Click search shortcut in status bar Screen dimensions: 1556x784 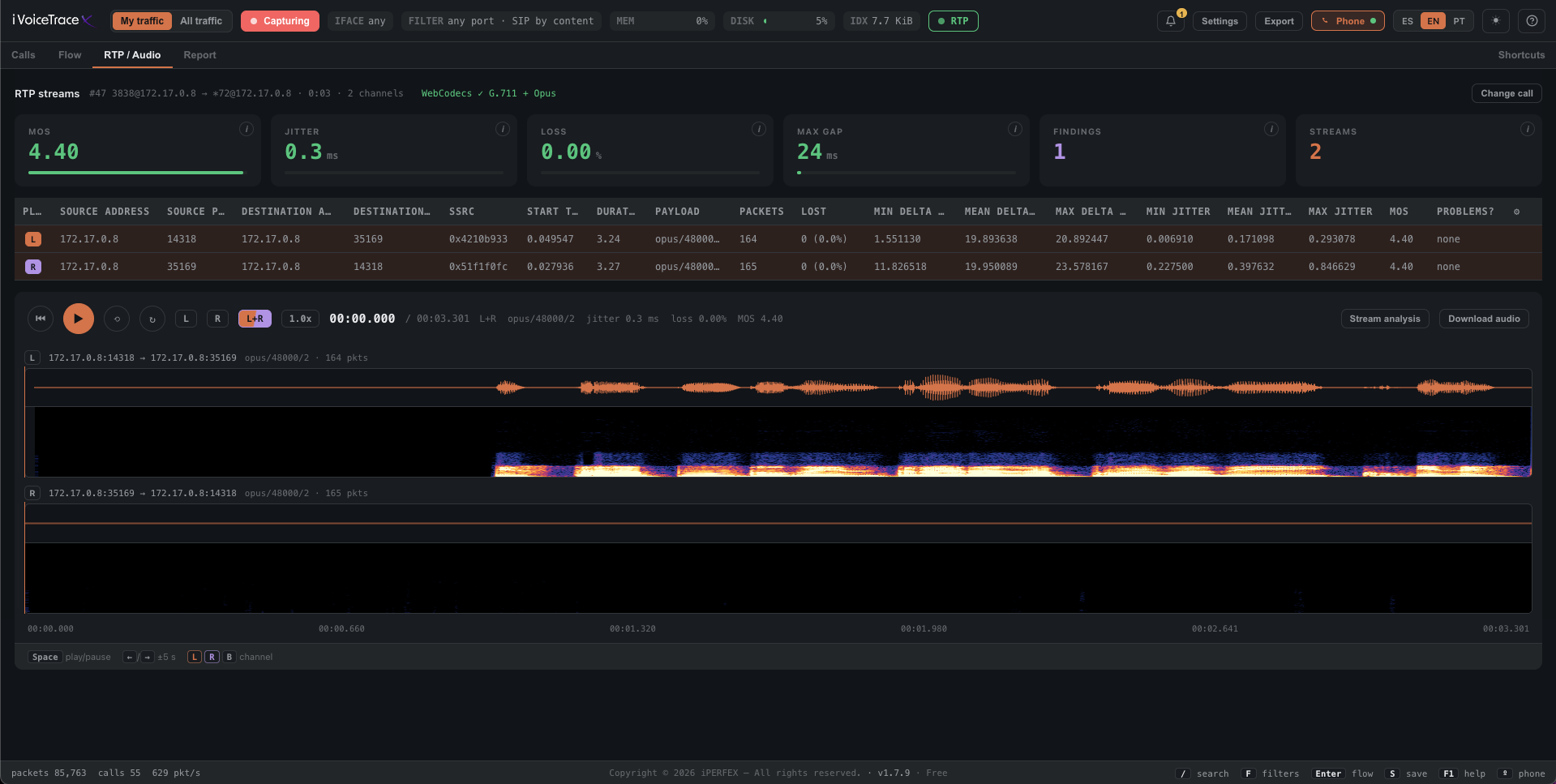pos(1203,773)
